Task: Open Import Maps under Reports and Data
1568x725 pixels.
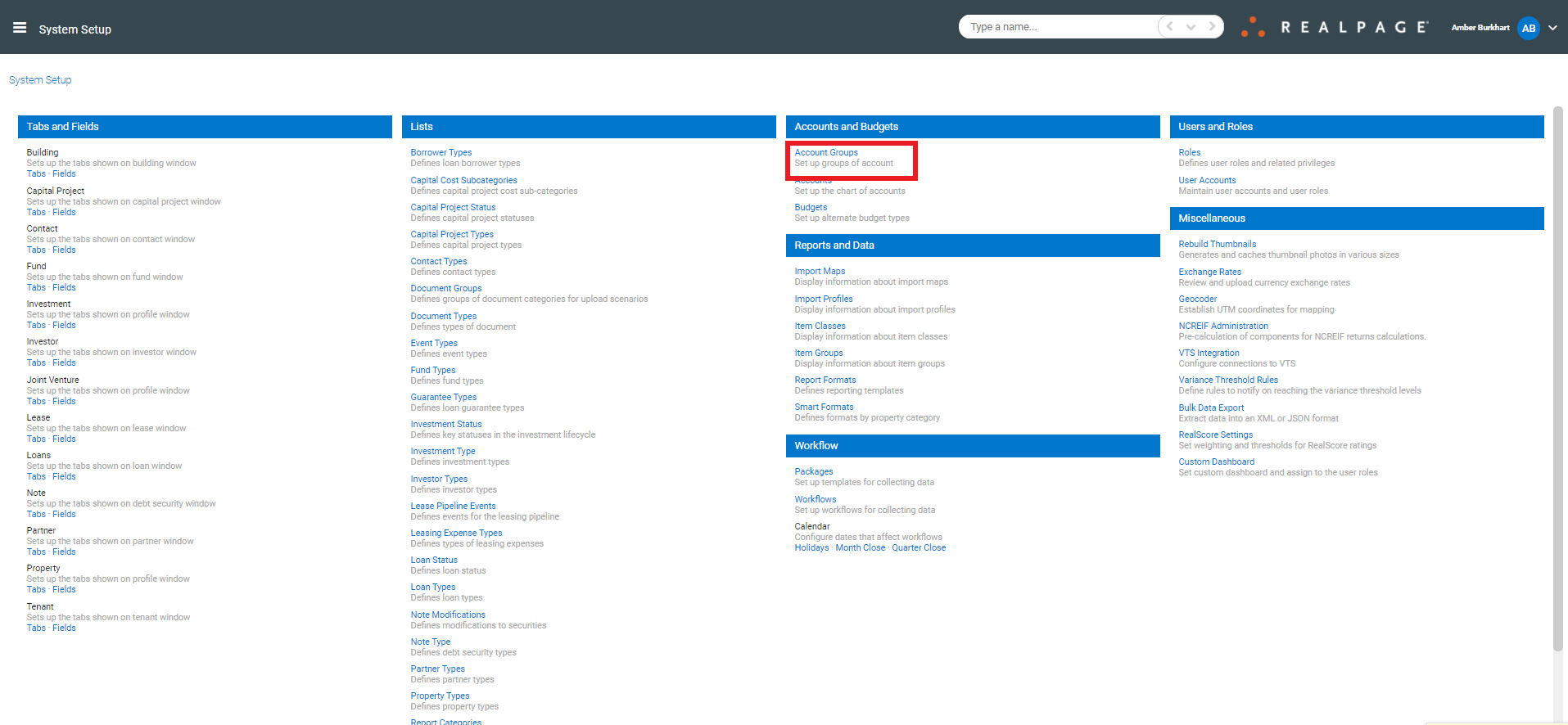Action: coord(820,271)
